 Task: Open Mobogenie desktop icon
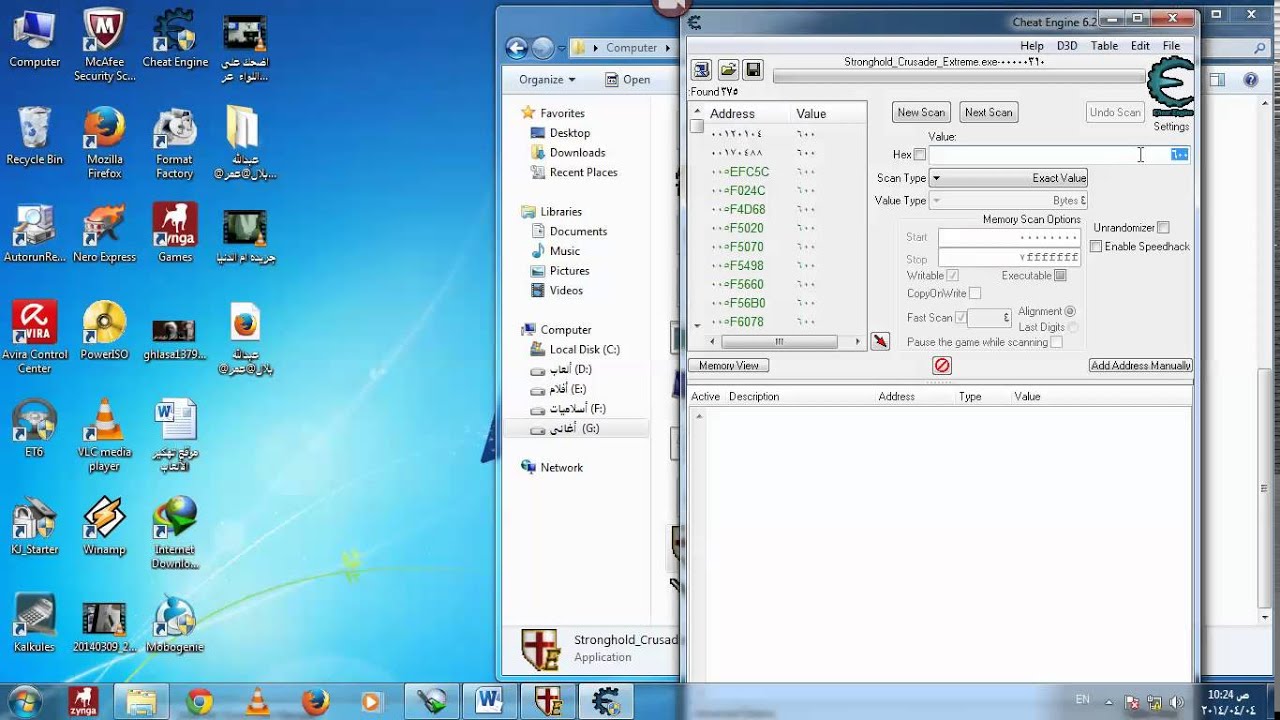175,624
